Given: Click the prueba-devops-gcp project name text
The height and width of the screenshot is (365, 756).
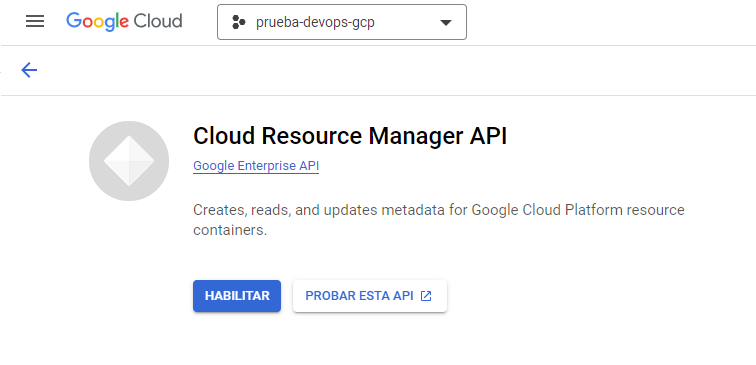Looking at the screenshot, I should (x=315, y=23).
